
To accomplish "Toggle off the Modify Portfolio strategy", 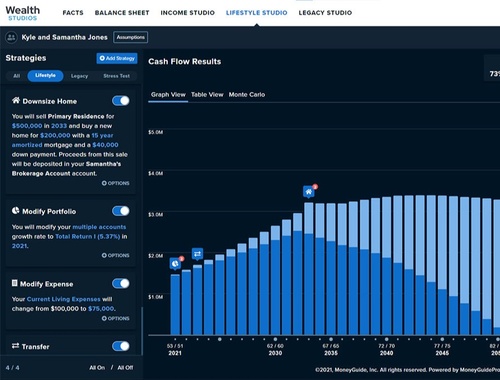I will 121,211.
